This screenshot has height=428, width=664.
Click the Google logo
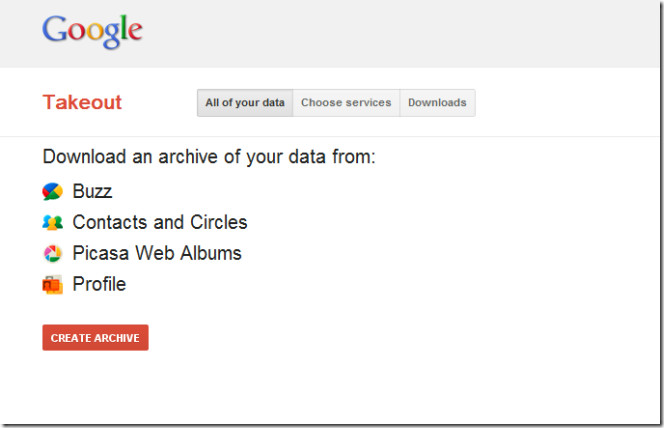pyautogui.click(x=92, y=31)
